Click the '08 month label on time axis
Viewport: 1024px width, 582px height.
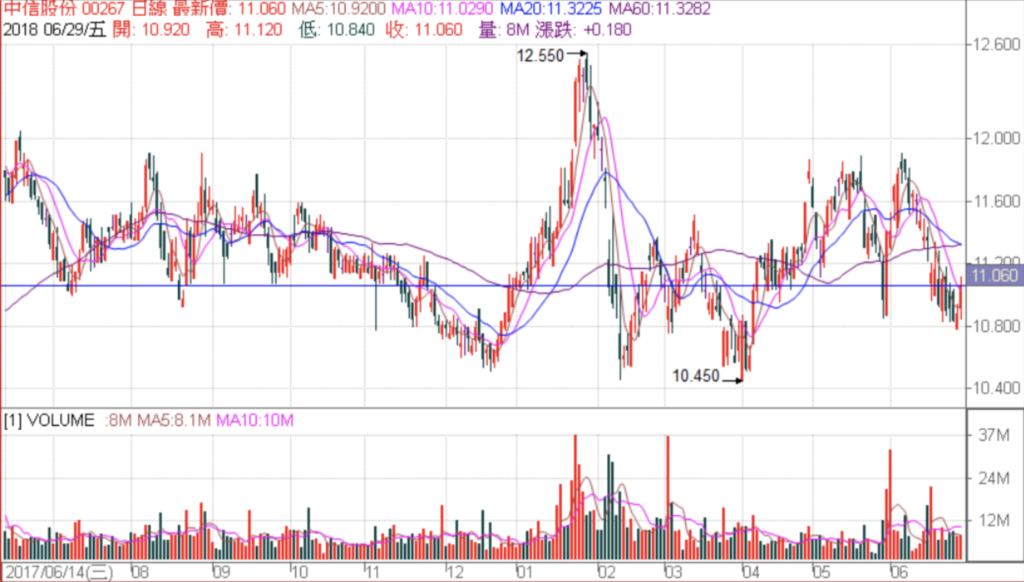point(140,572)
